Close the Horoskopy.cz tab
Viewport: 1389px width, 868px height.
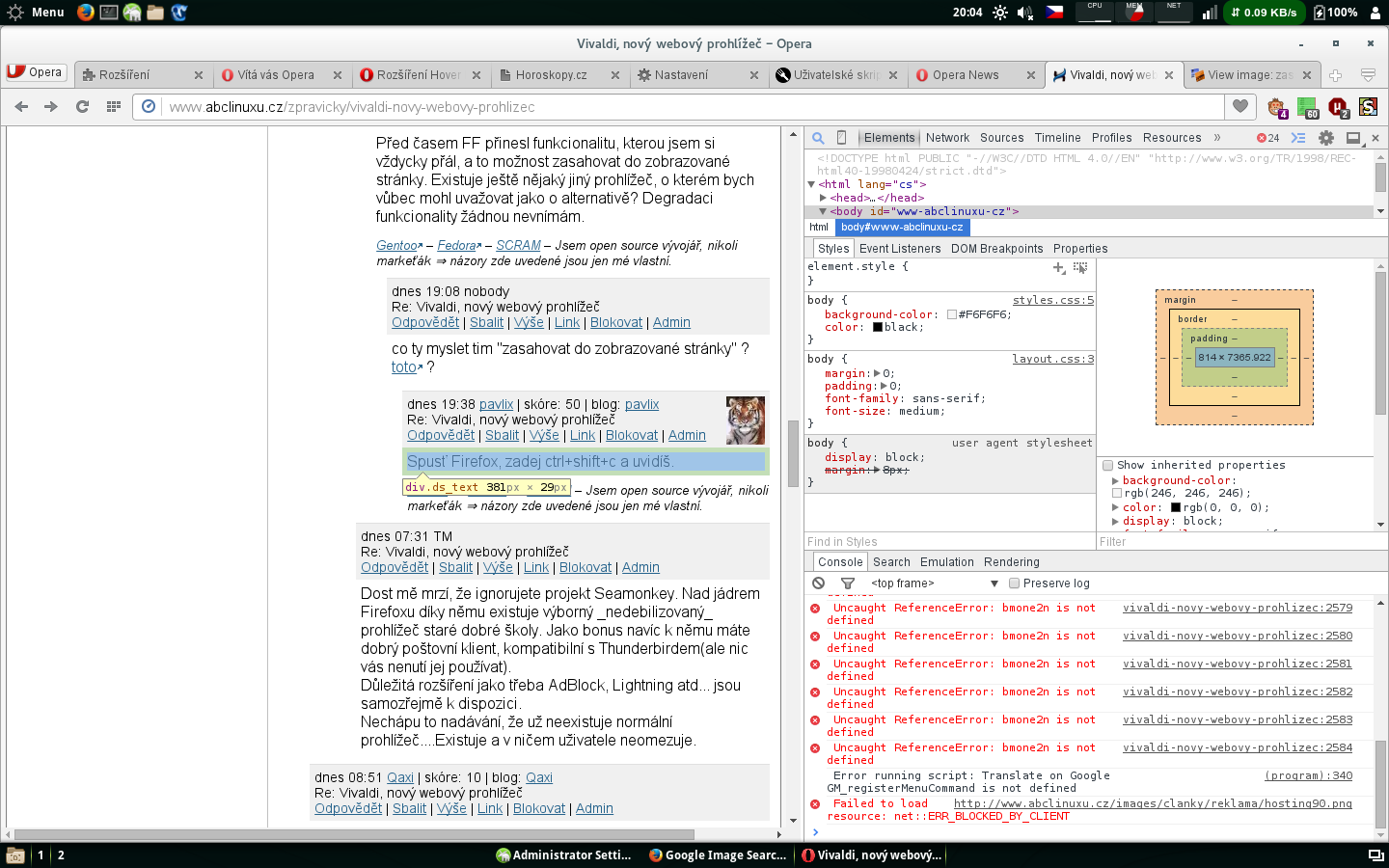point(615,75)
